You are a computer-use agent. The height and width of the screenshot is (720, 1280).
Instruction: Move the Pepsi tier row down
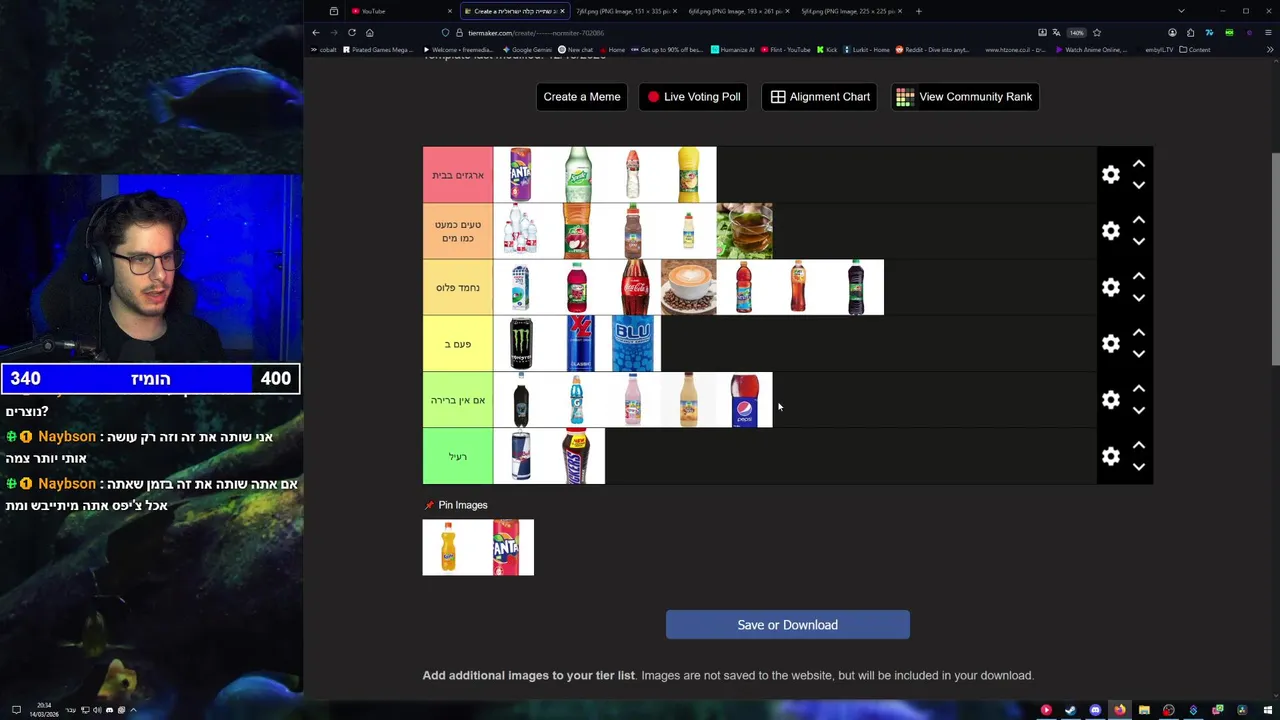1138,411
